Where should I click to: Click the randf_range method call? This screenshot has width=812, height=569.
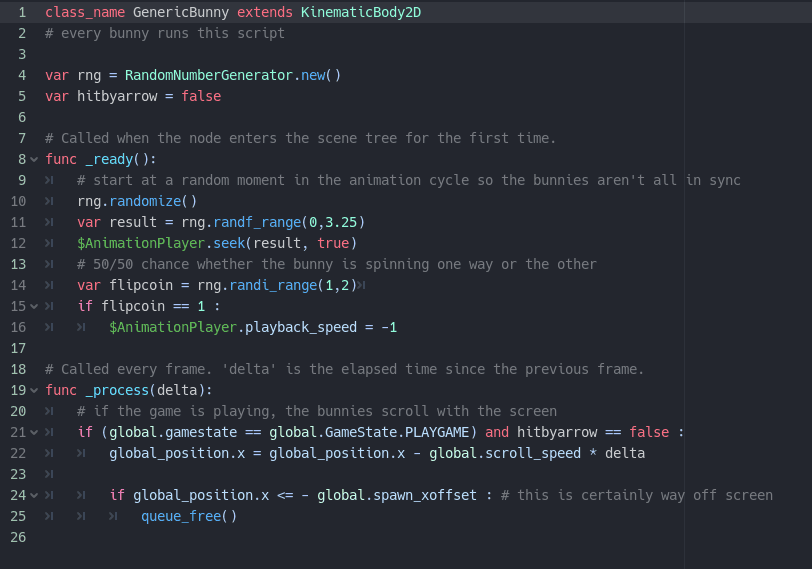[x=257, y=223]
